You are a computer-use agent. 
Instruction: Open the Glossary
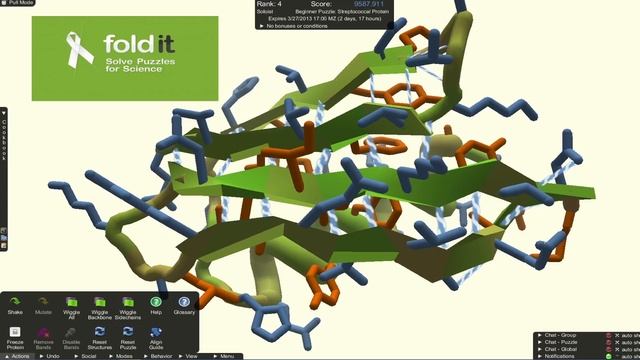pyautogui.click(x=184, y=306)
